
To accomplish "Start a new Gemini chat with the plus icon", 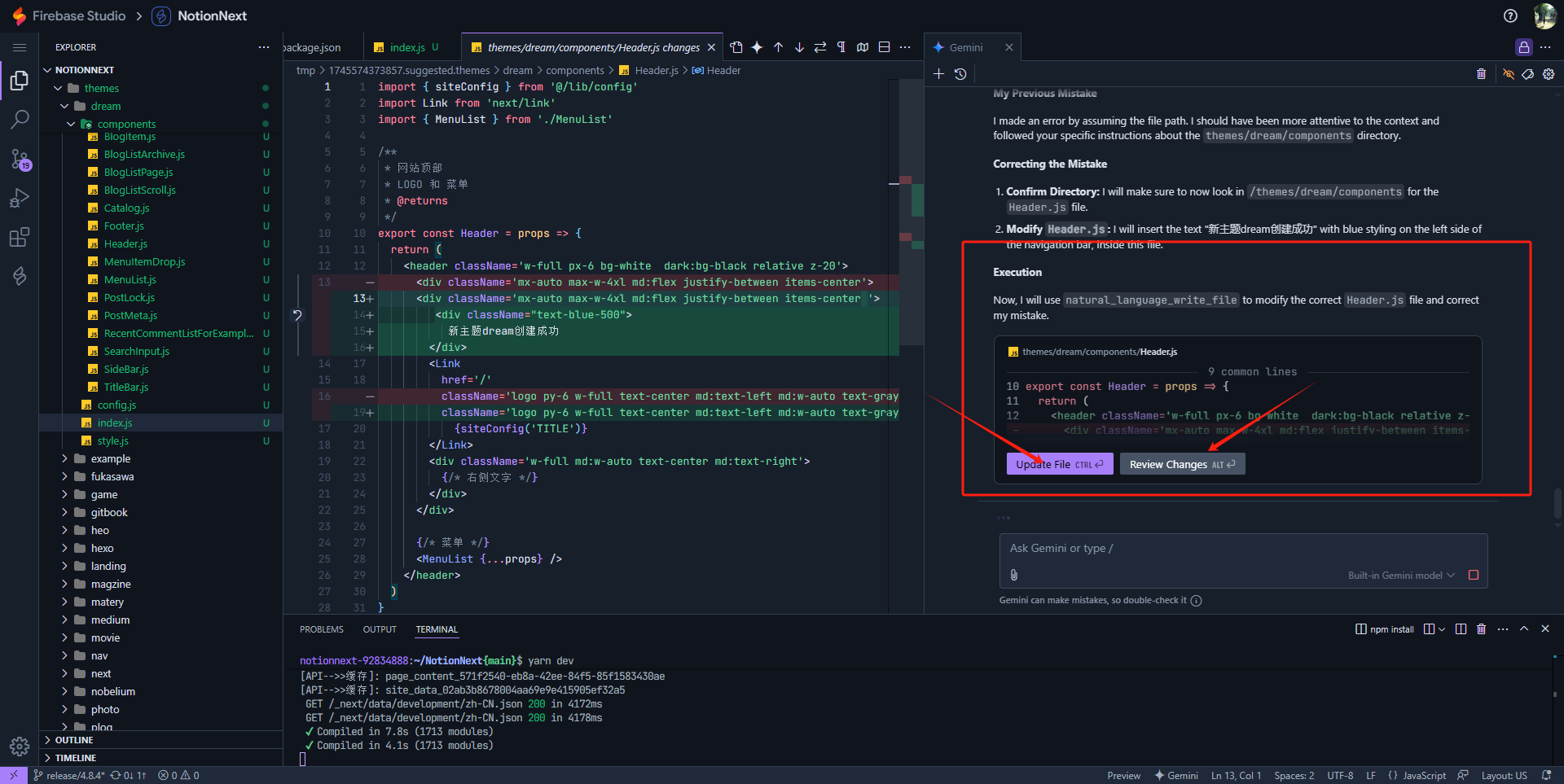I will 938,74.
